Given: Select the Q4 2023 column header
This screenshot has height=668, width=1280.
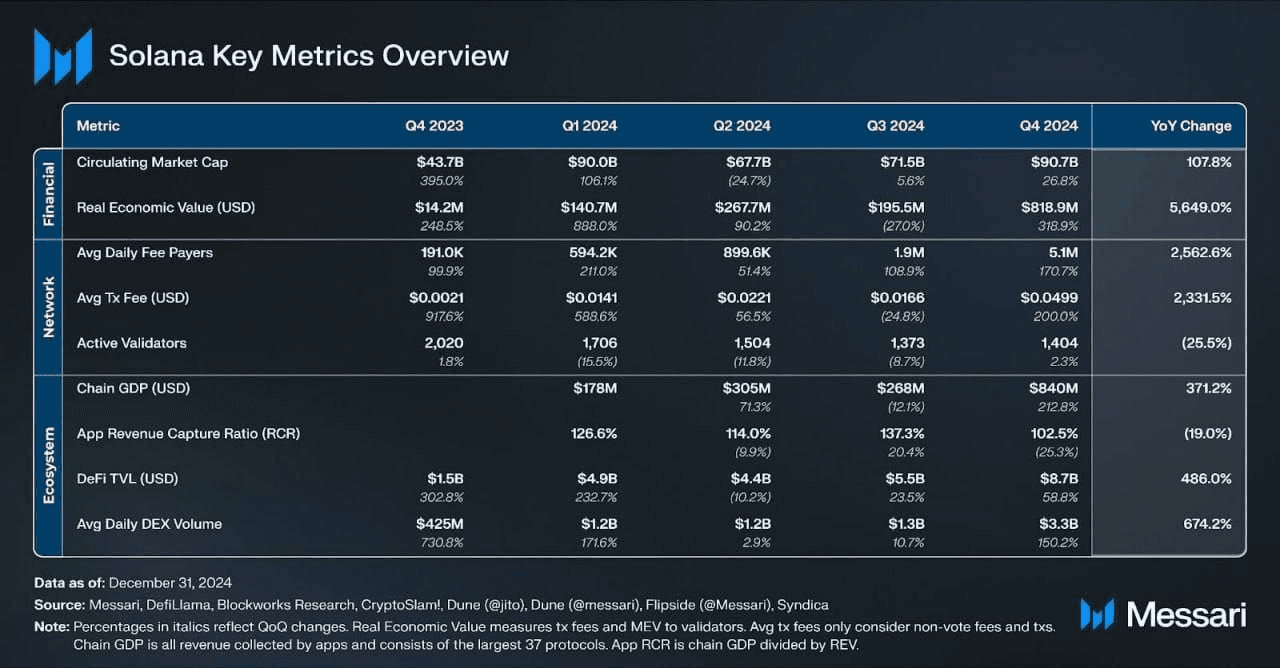Looking at the screenshot, I should click(434, 126).
